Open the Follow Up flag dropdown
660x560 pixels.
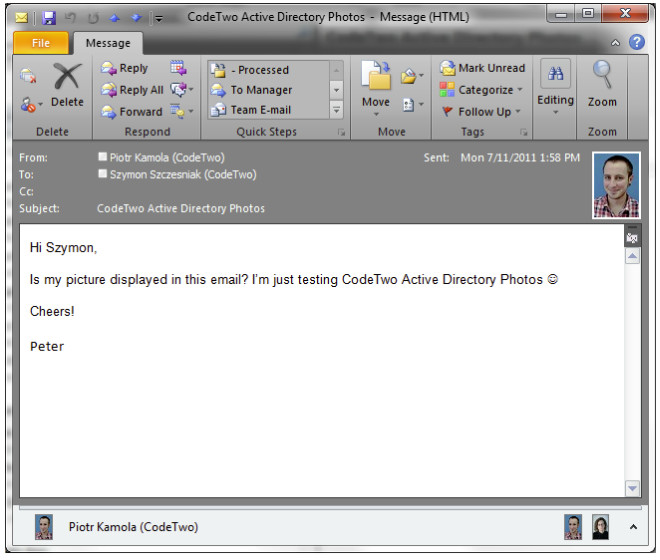click(481, 112)
